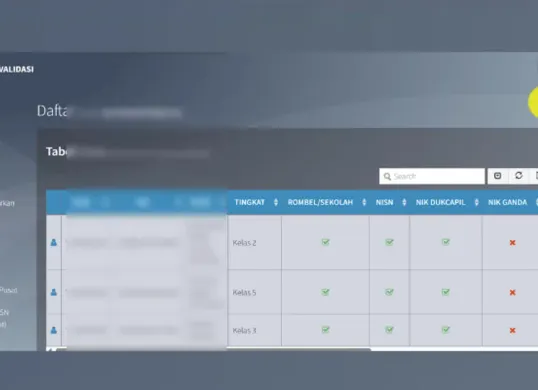Click the refresh icon beside Search box
Screen dimensions: 538x390
(518, 176)
